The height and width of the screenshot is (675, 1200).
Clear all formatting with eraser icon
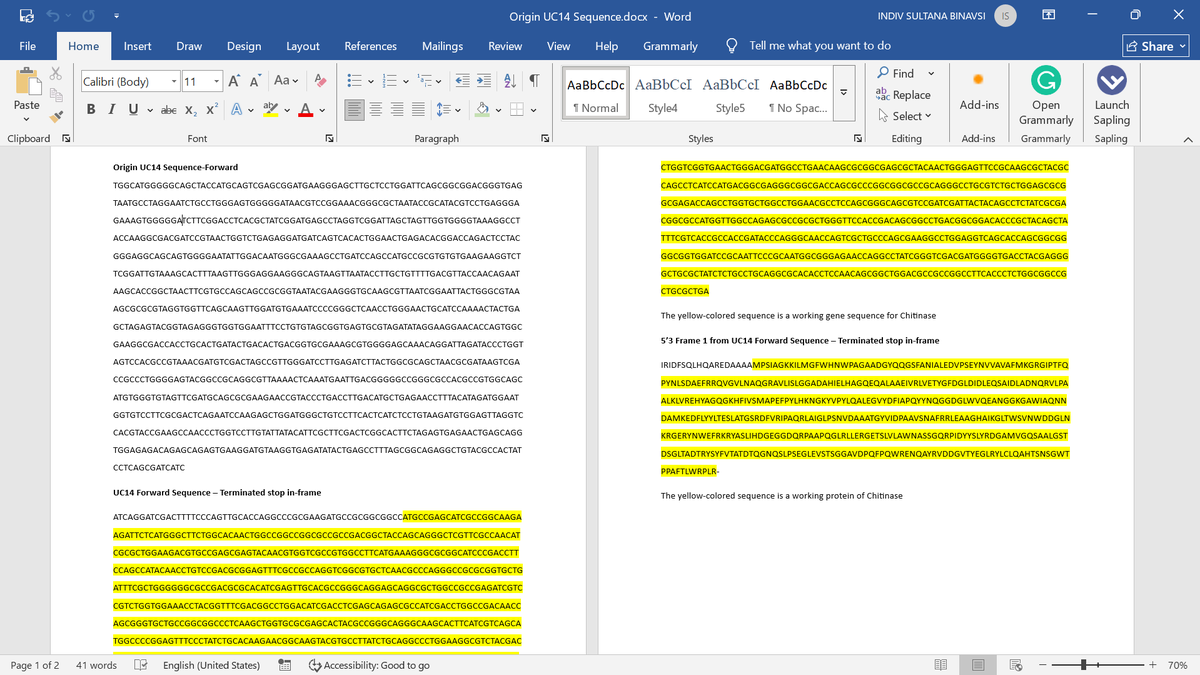[320, 81]
